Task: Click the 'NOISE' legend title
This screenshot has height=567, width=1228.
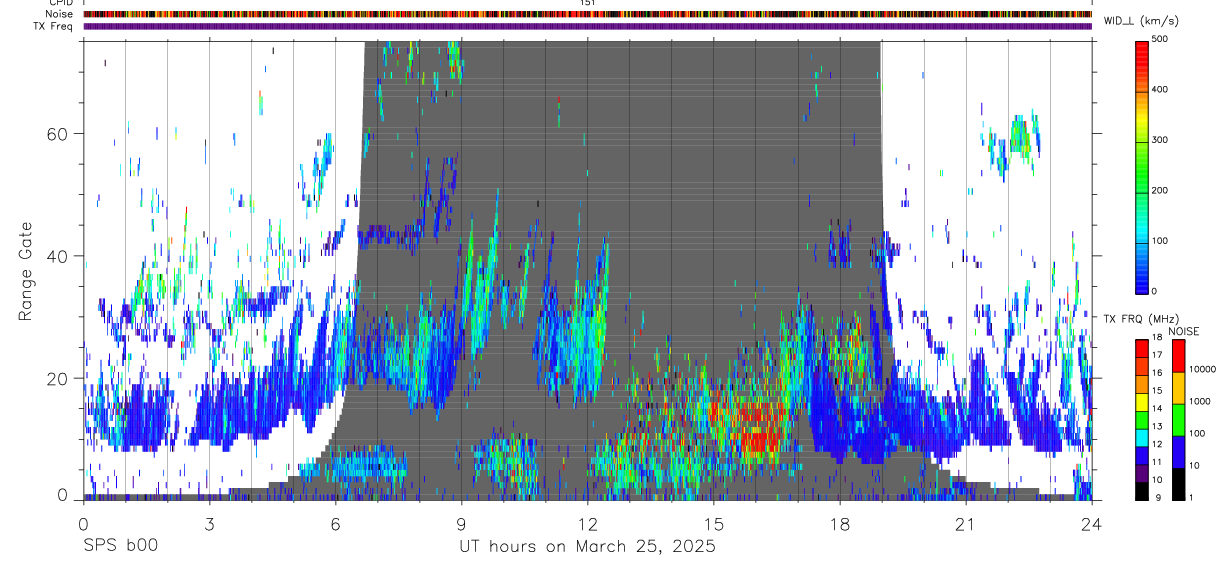Action: click(1185, 331)
